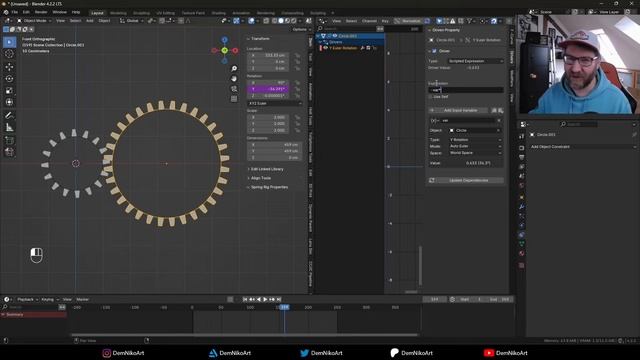Switch to the Layout workspace tab
Screen dimensions: 640x360
pyautogui.click(x=97, y=13)
